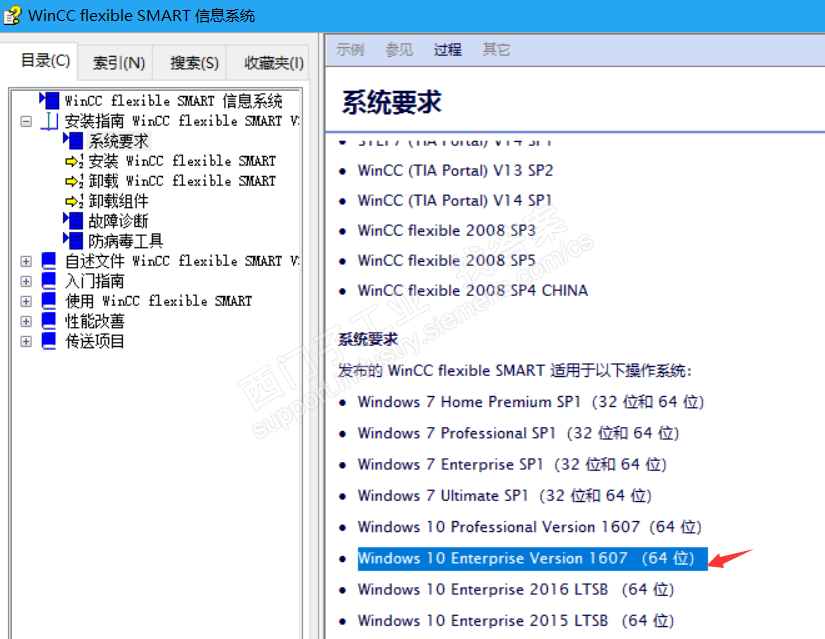
Task: Click the text WinCC flexible 2008 SP3
Action: point(447,231)
